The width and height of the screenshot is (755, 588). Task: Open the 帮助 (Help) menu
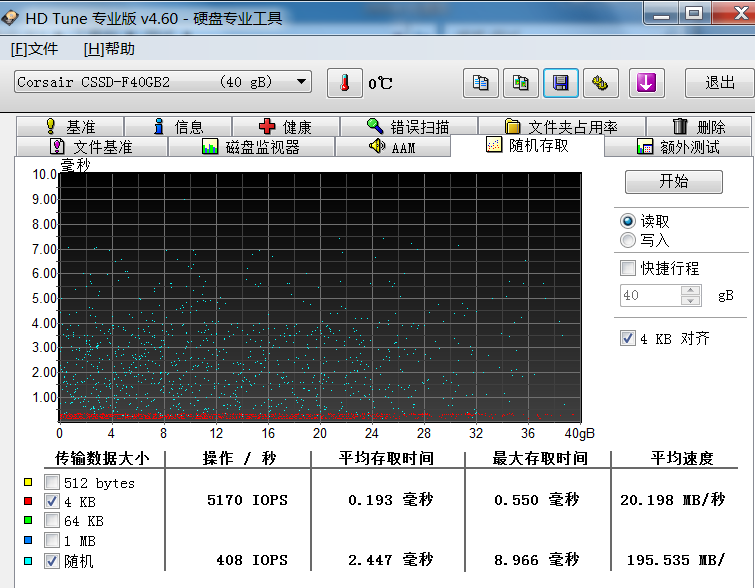click(109, 49)
